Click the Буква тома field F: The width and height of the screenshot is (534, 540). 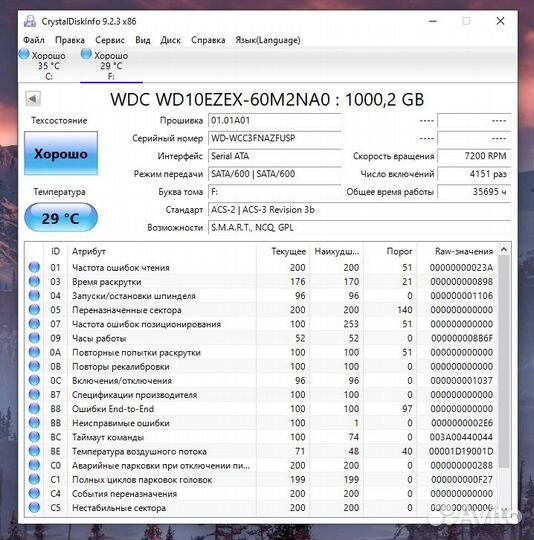click(x=274, y=192)
